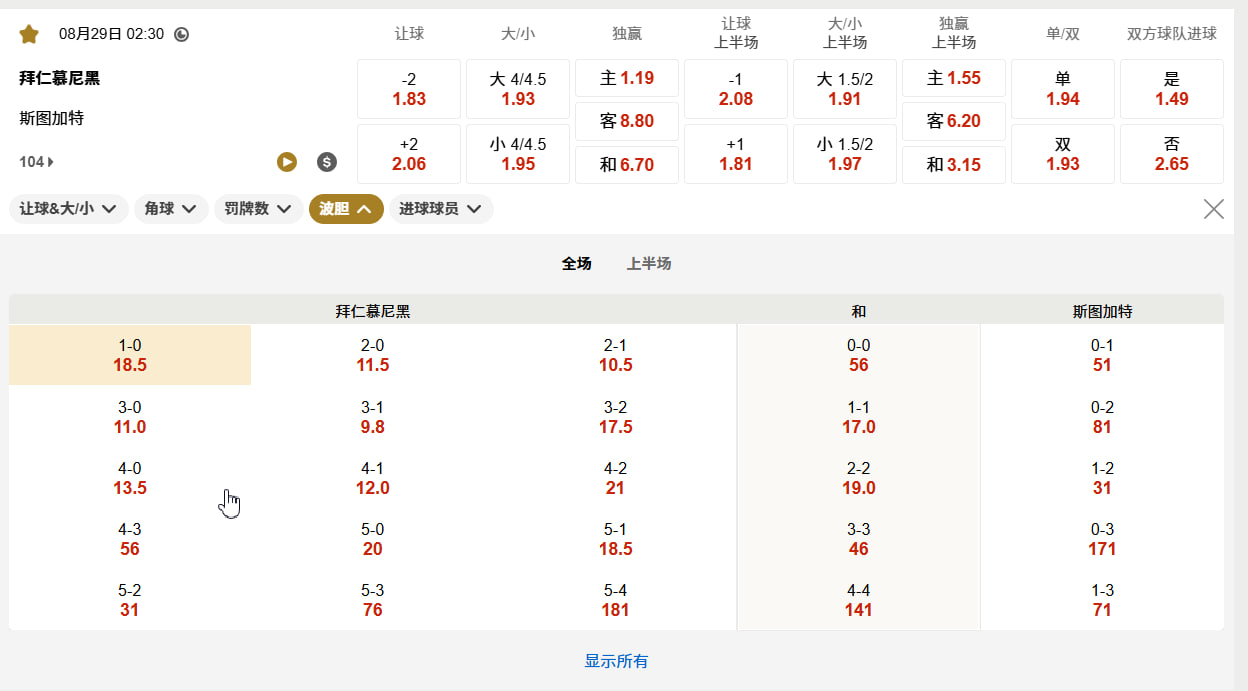Viewport: 1248px width, 691px height.
Task: Bet on 大 4/4.5 at 1.93
Action: pos(518,89)
